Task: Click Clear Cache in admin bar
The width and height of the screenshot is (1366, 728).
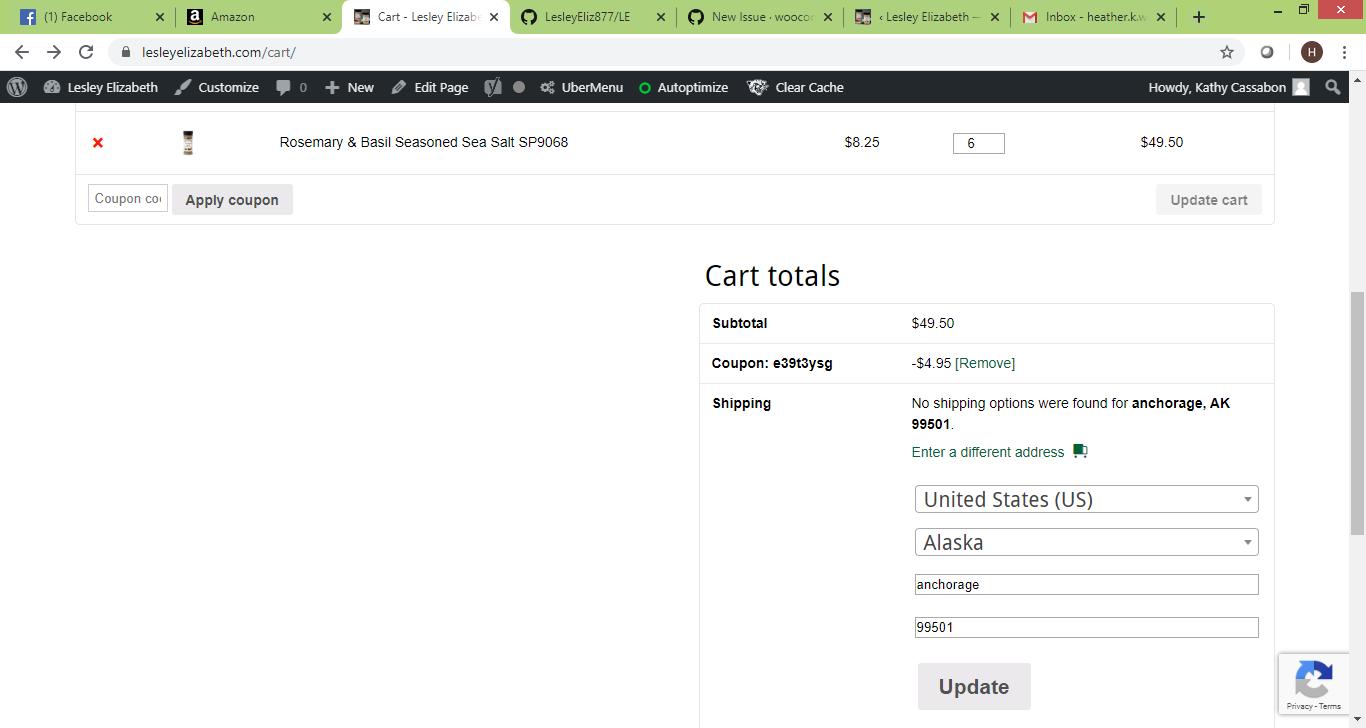Action: click(796, 87)
